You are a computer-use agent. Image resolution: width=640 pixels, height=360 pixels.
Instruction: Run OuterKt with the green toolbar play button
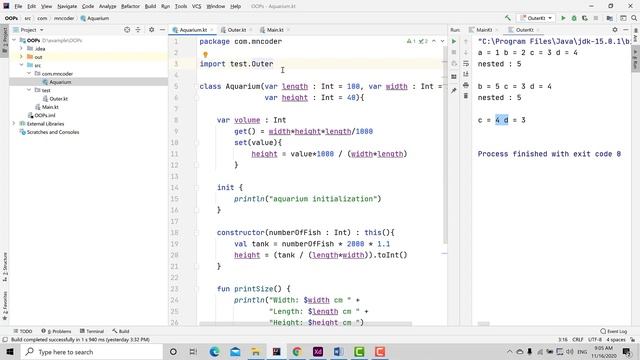pyautogui.click(x=563, y=18)
